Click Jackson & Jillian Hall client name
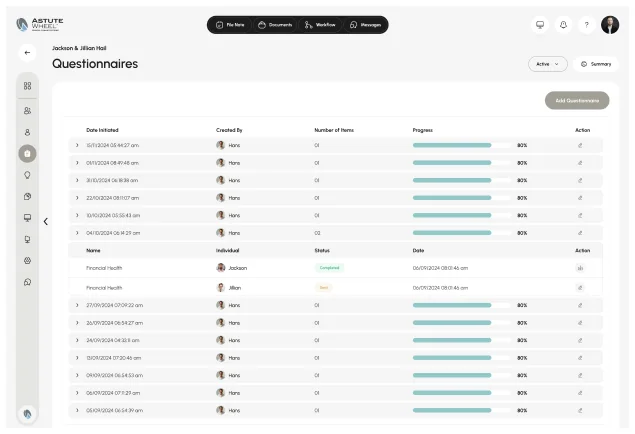 pos(79,48)
